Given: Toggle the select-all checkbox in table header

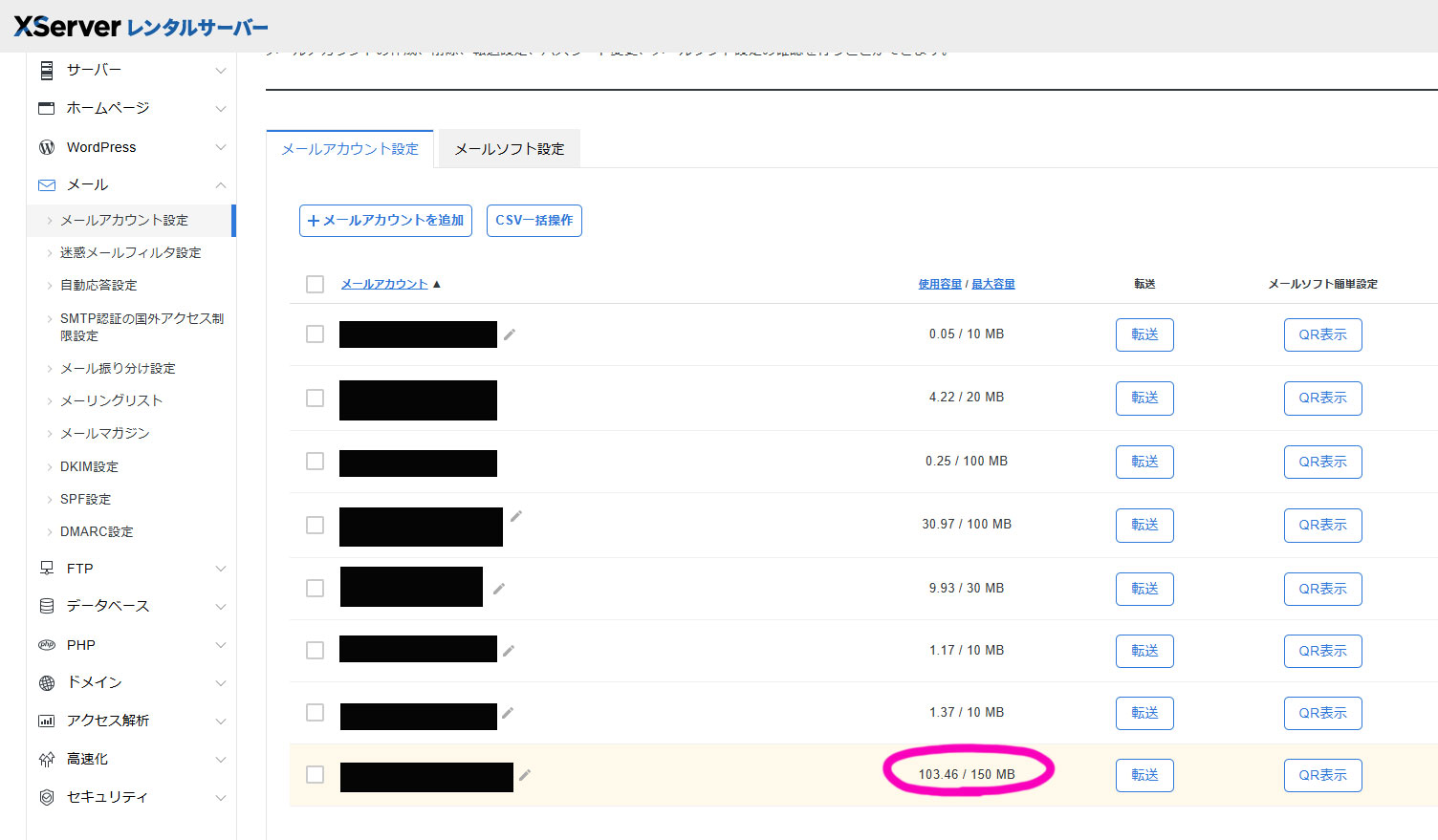Looking at the screenshot, I should tap(315, 284).
